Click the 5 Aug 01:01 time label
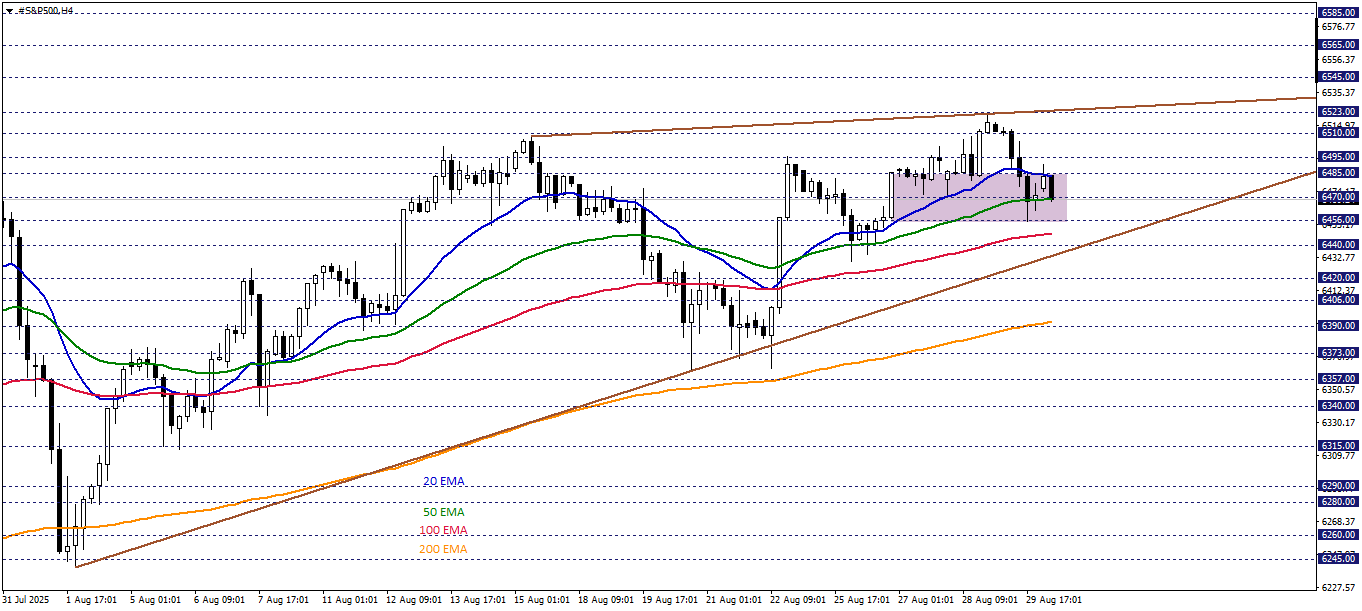 click(155, 600)
